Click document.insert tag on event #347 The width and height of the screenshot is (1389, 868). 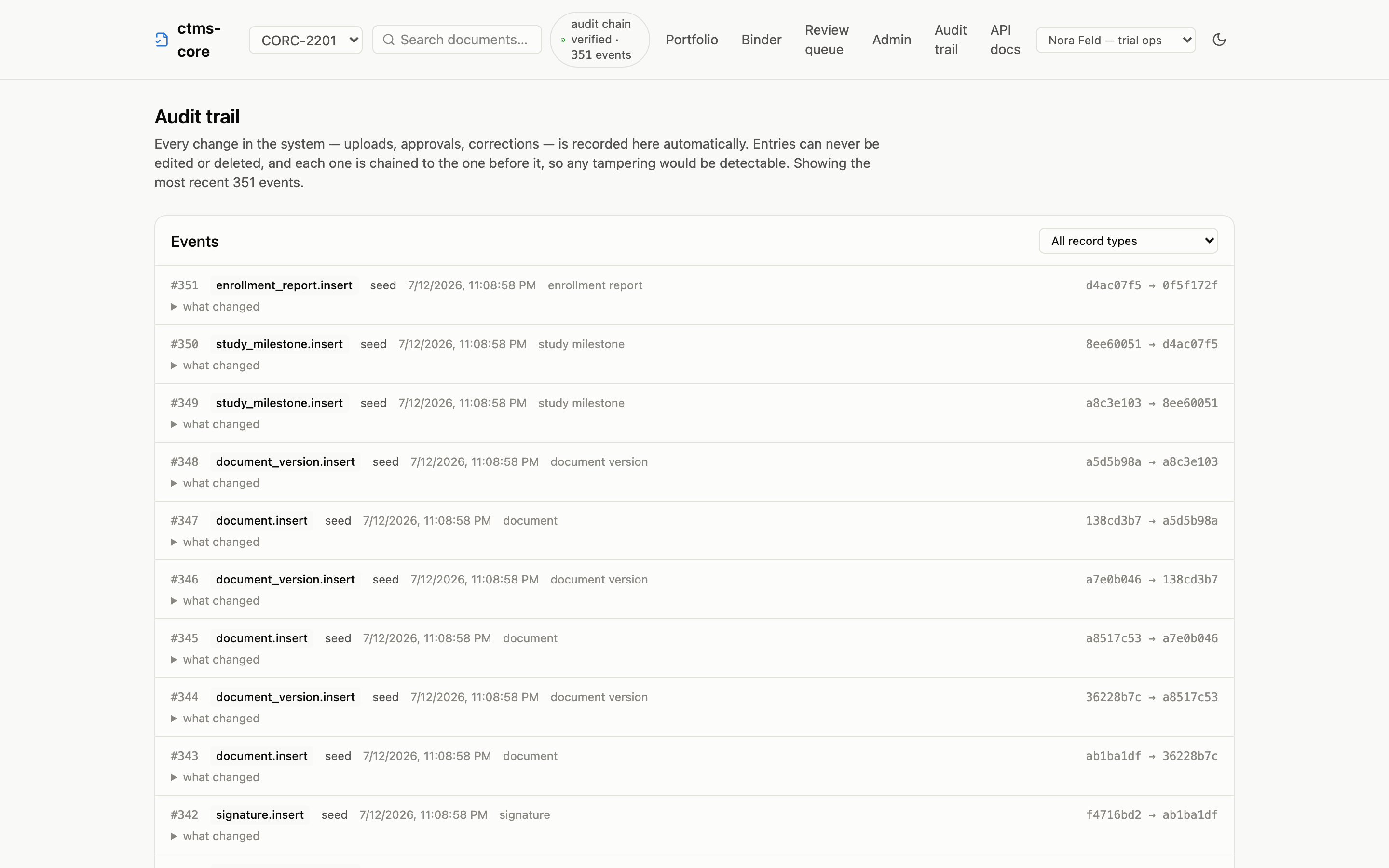[x=262, y=521]
